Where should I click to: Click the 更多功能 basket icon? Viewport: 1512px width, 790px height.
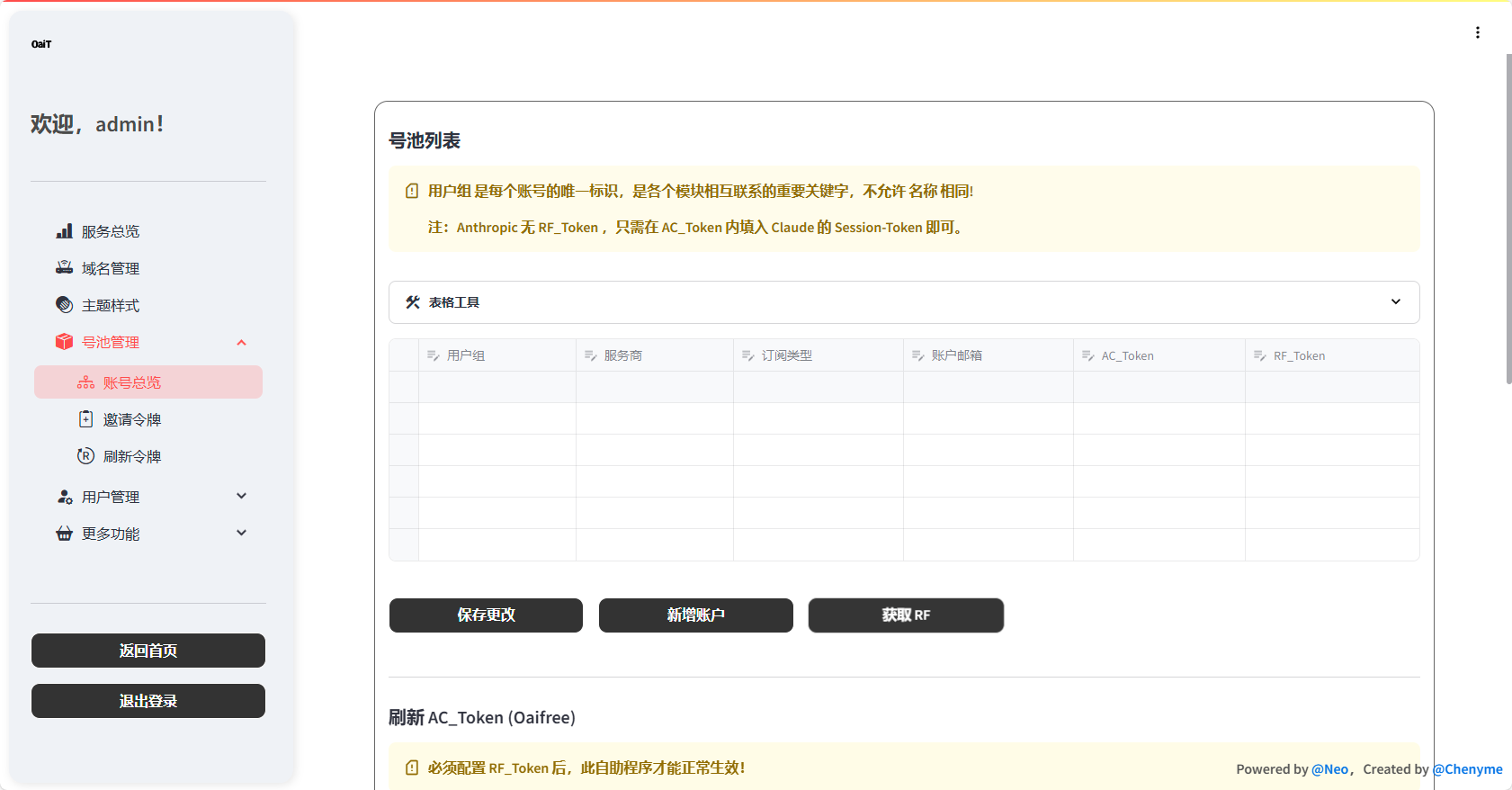point(64,534)
